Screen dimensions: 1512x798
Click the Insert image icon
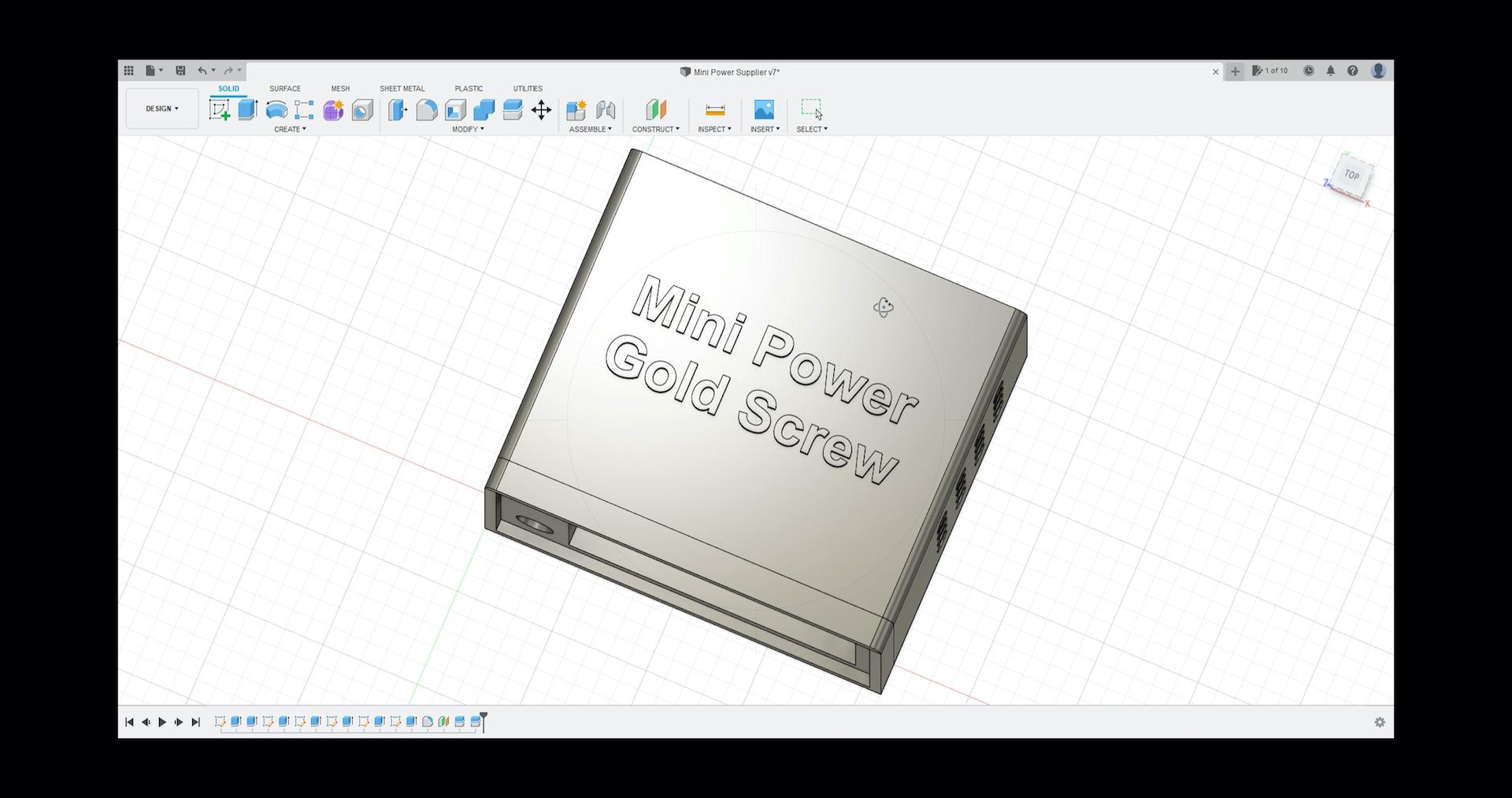pyautogui.click(x=764, y=109)
